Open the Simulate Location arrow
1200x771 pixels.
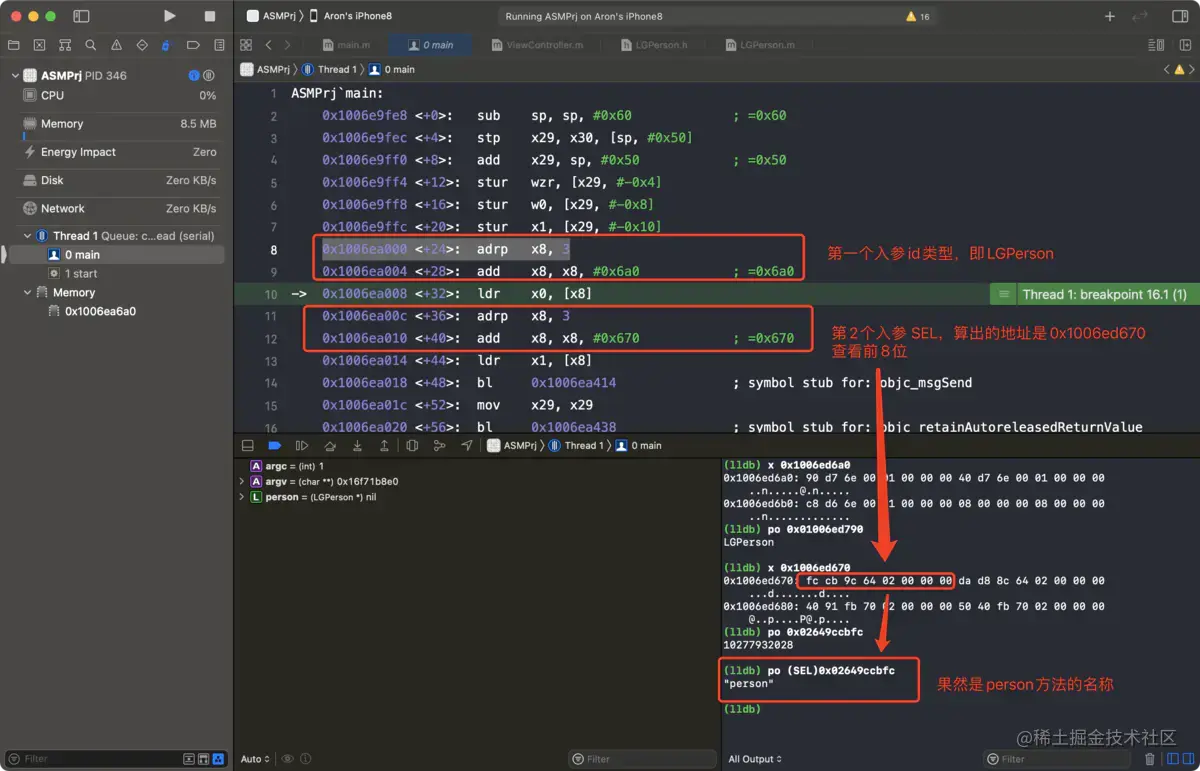[466, 446]
